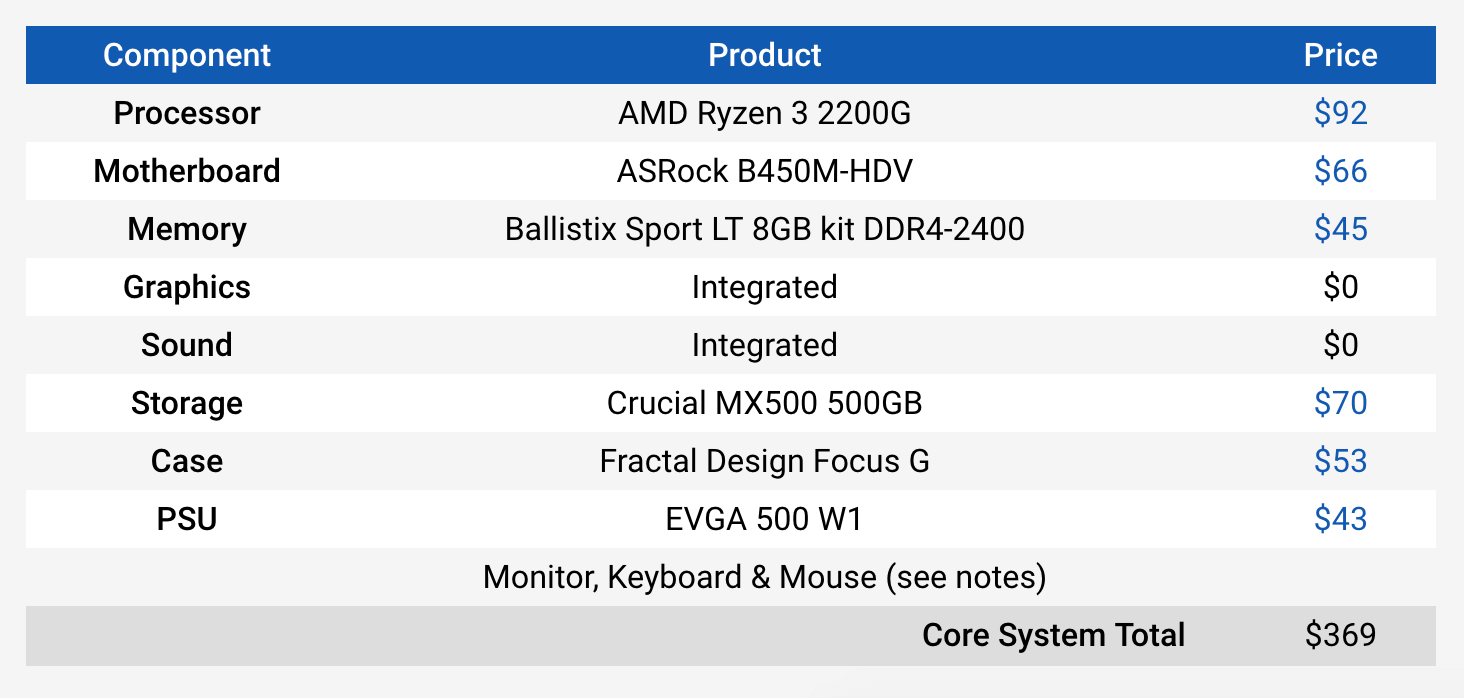The height and width of the screenshot is (698, 1464).
Task: Select the Fractal Design Focus G cell
Action: click(764, 461)
